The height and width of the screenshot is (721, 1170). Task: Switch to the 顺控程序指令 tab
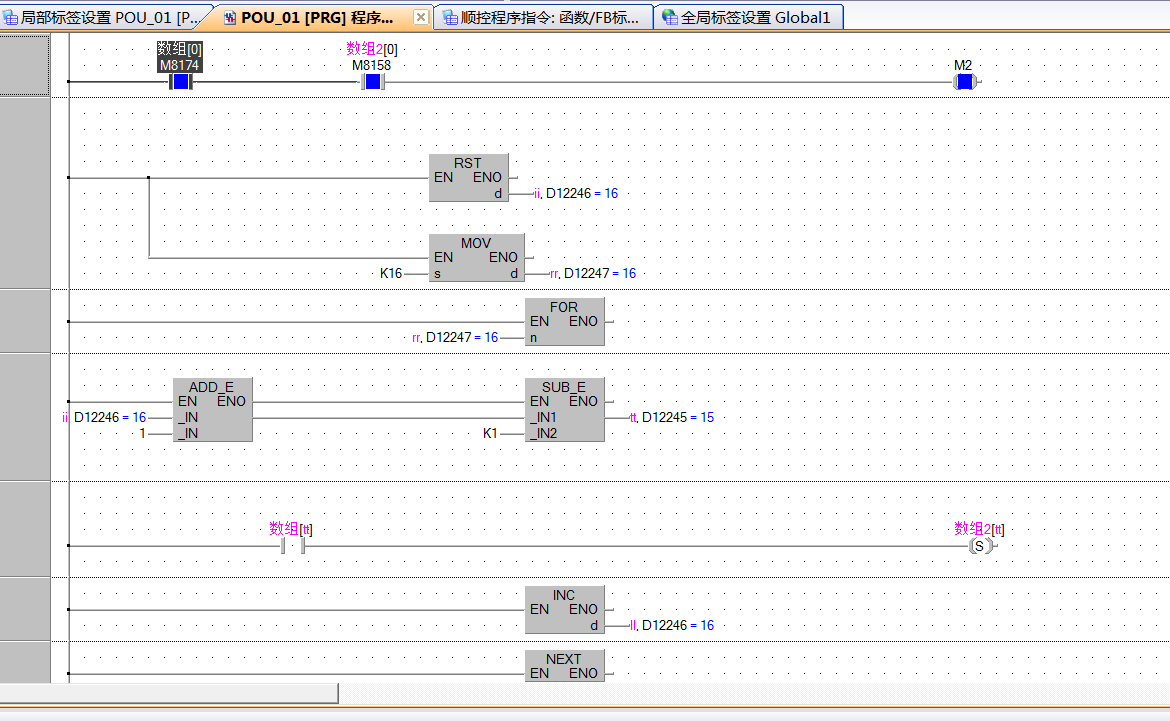click(545, 17)
